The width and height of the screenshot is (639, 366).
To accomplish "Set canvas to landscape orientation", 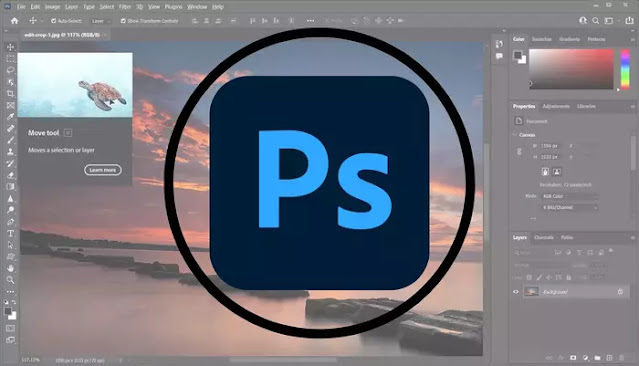I will pyautogui.click(x=557, y=172).
